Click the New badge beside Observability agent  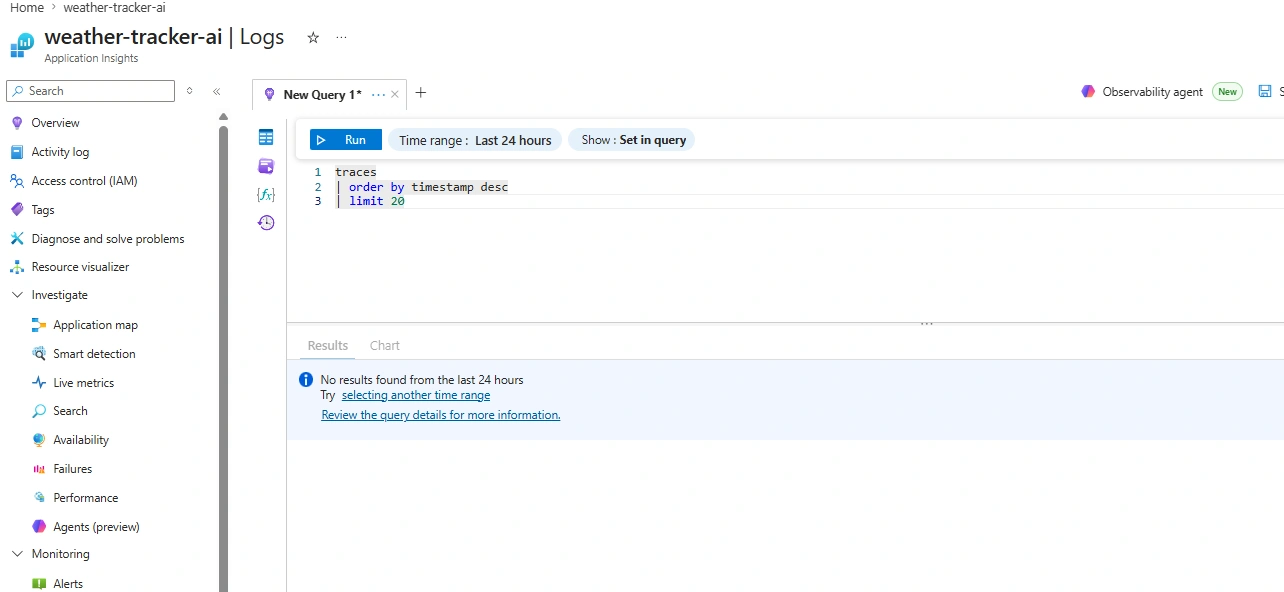1227,91
